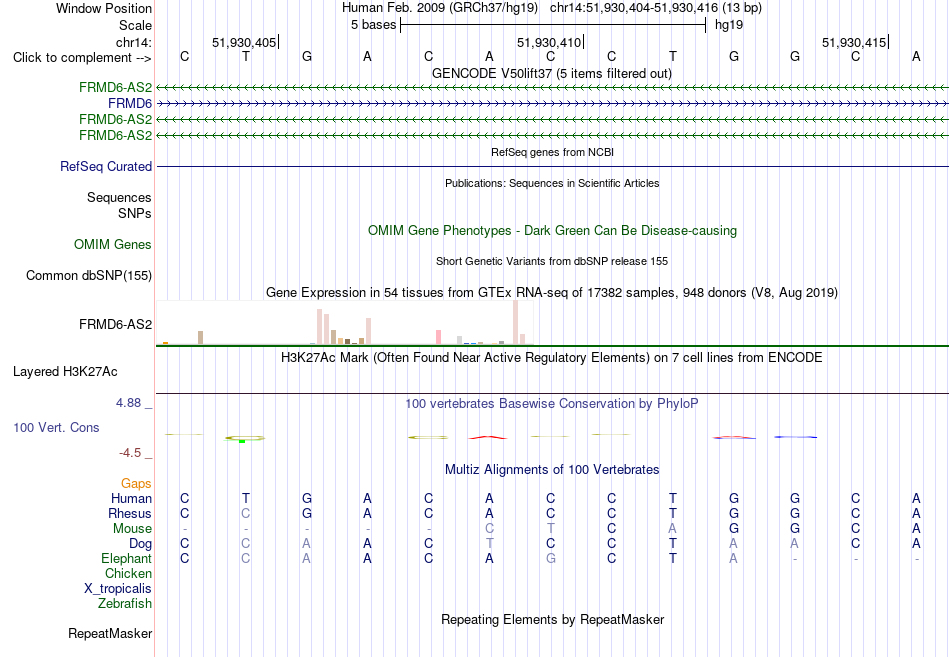This screenshot has height=657, width=950.
Task: Select the Window Position label
Action: pyautogui.click(x=104, y=8)
